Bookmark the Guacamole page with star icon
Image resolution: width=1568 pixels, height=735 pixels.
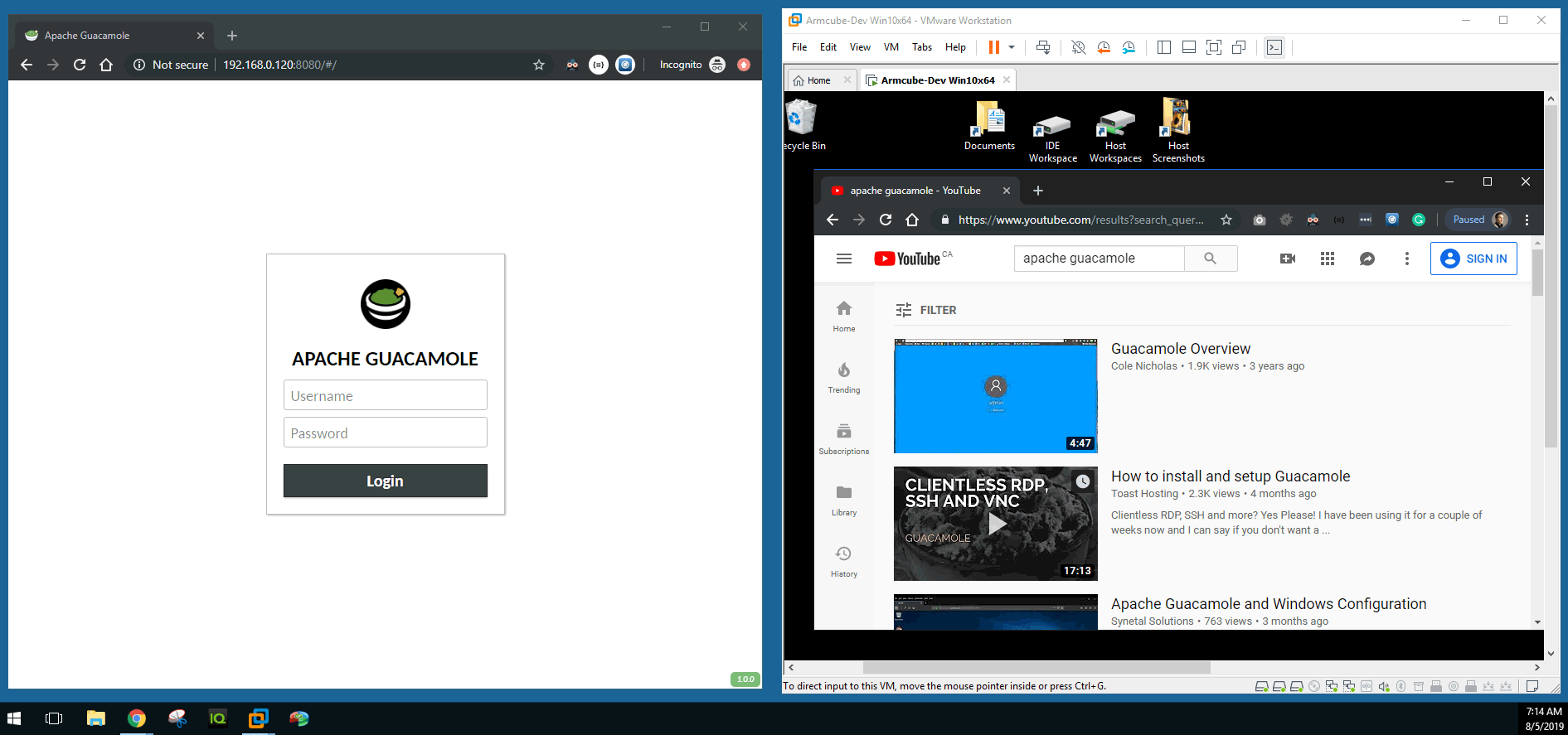(539, 65)
